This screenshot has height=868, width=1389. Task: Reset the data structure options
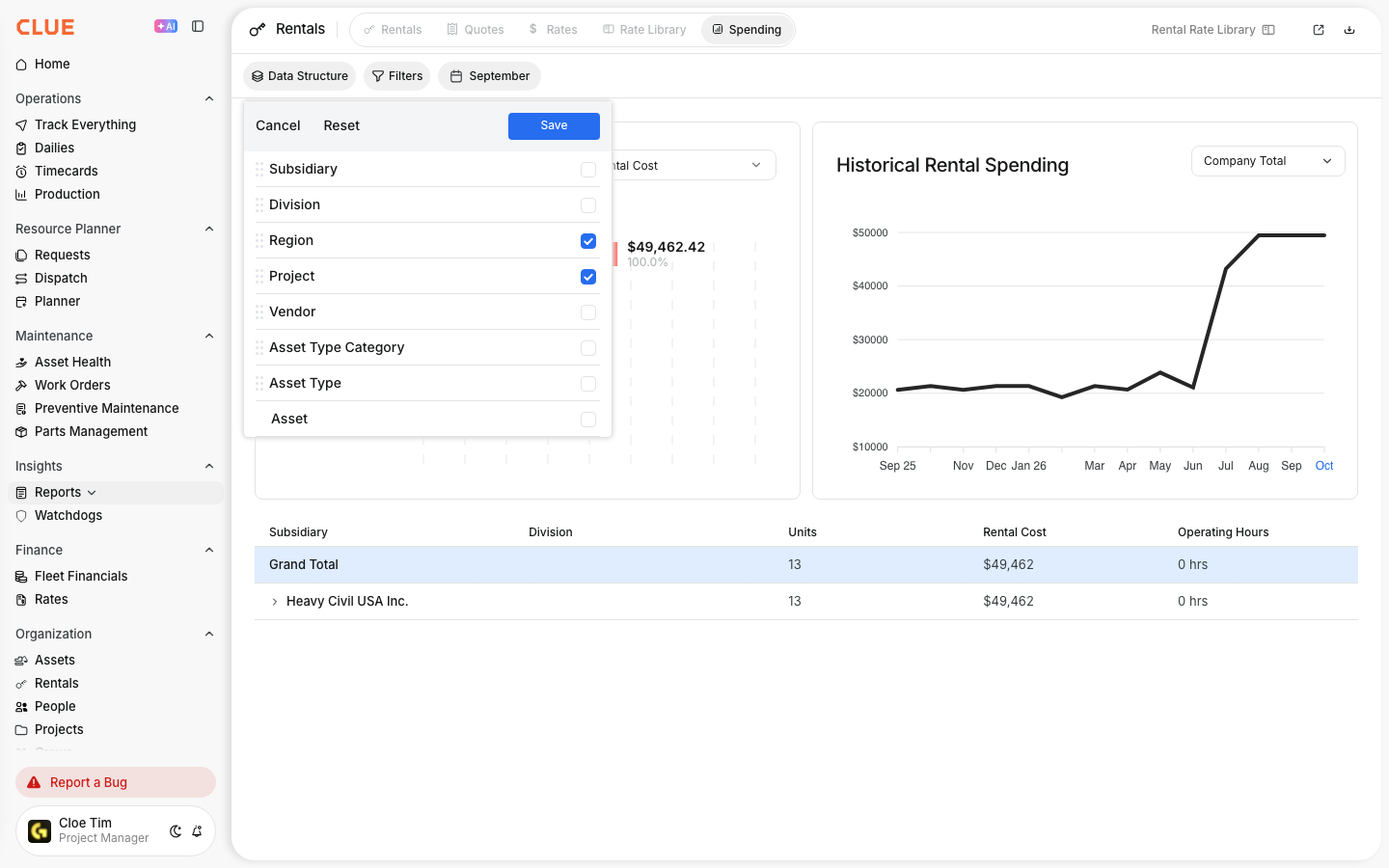coord(341,126)
